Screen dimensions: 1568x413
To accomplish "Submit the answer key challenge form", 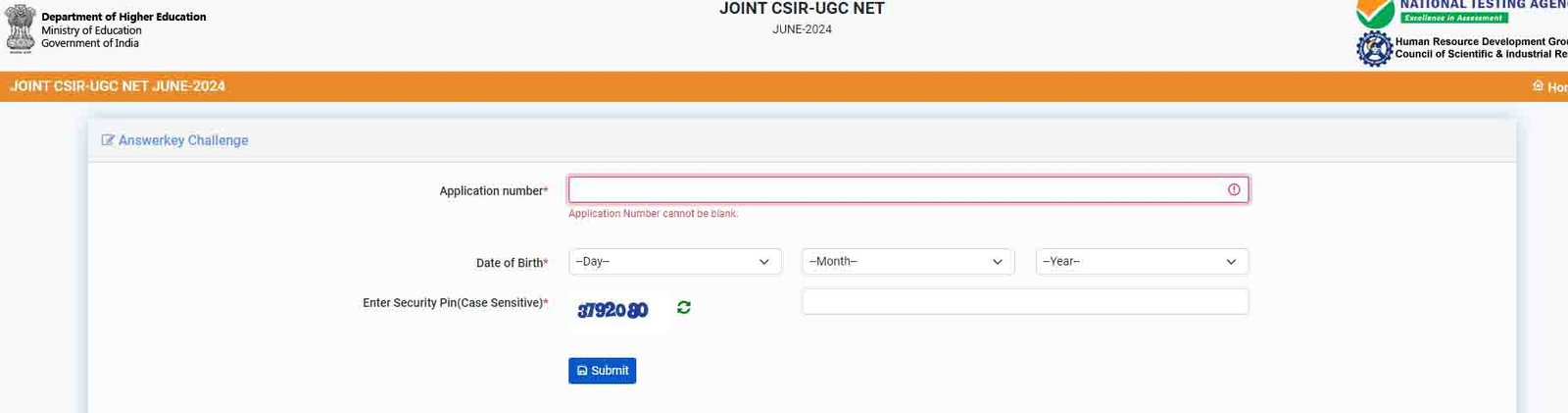I will pyautogui.click(x=602, y=371).
